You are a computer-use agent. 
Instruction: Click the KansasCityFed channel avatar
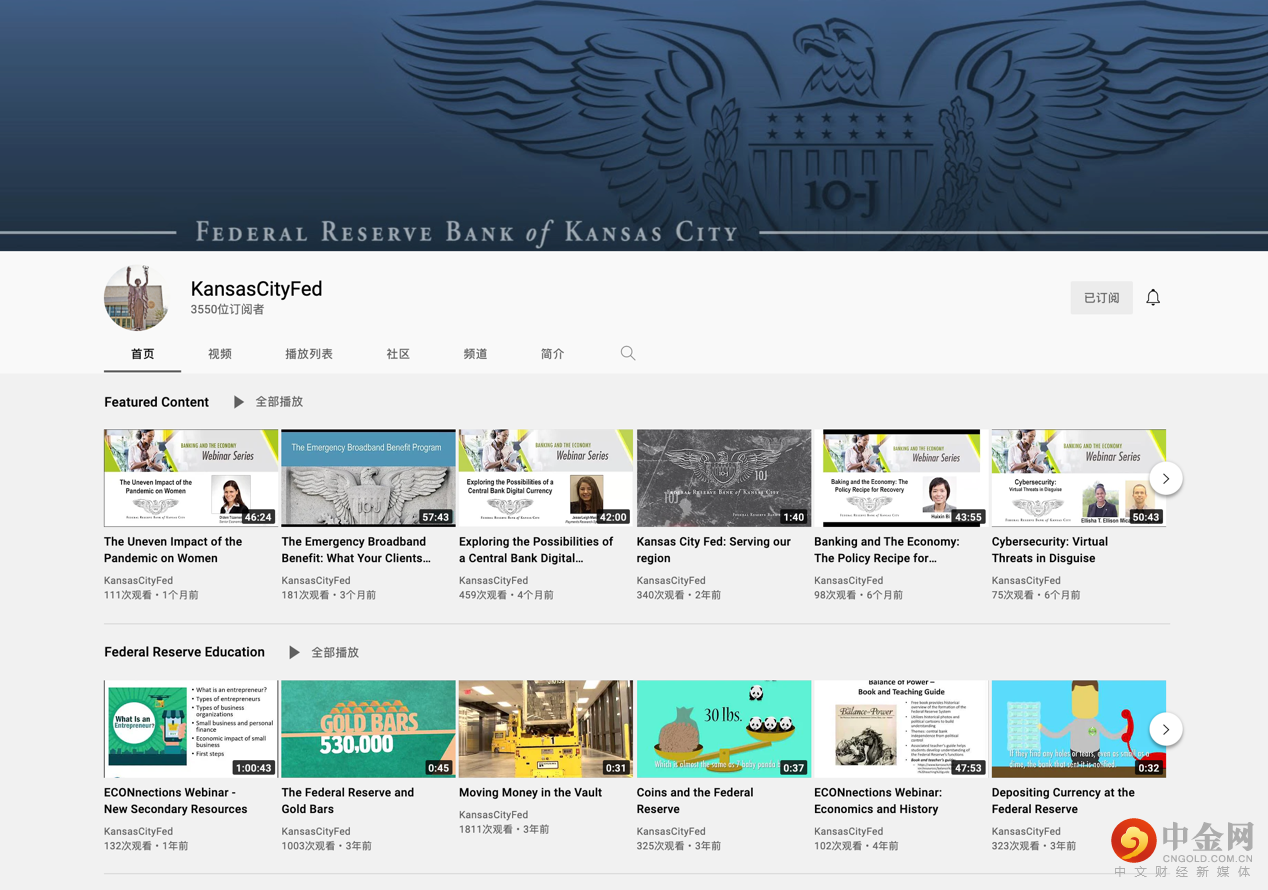point(137,297)
